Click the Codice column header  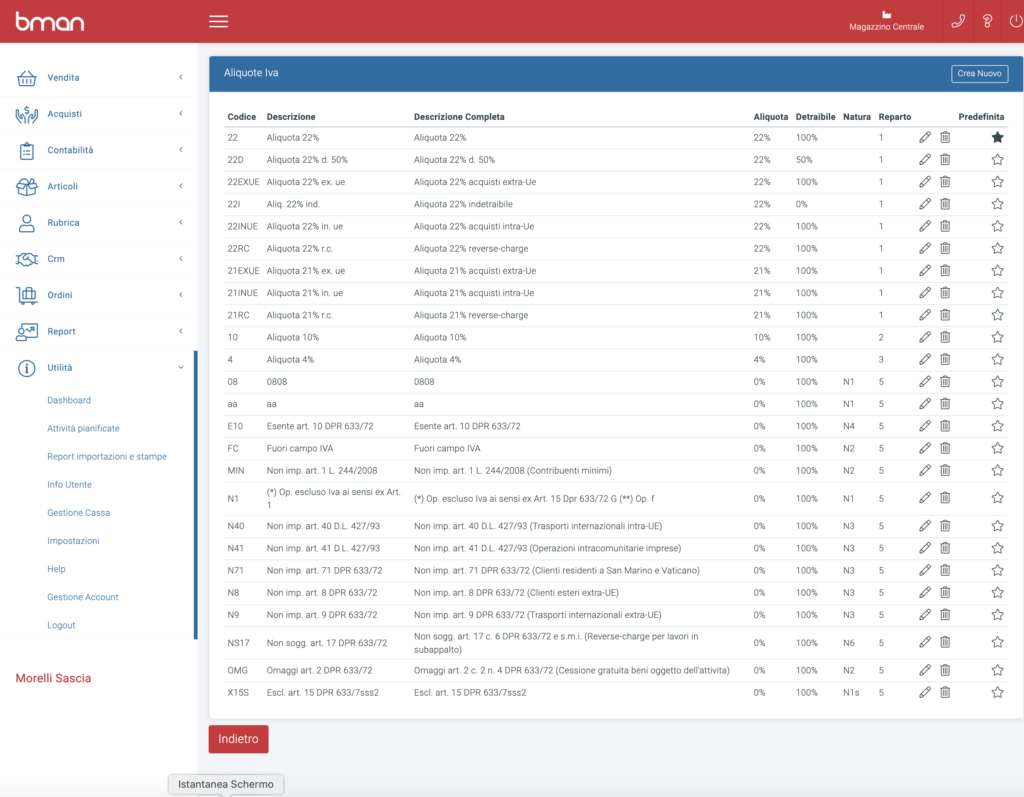pyautogui.click(x=242, y=117)
